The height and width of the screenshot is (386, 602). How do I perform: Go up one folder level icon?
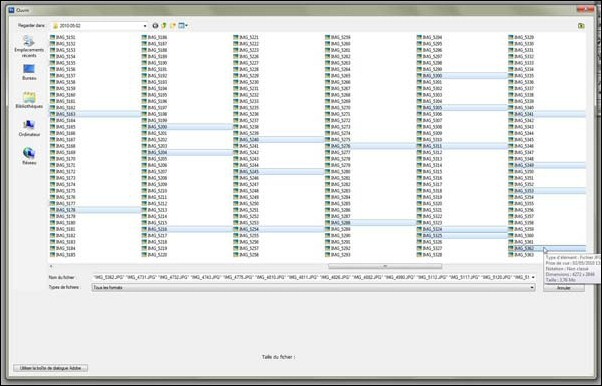coord(164,26)
